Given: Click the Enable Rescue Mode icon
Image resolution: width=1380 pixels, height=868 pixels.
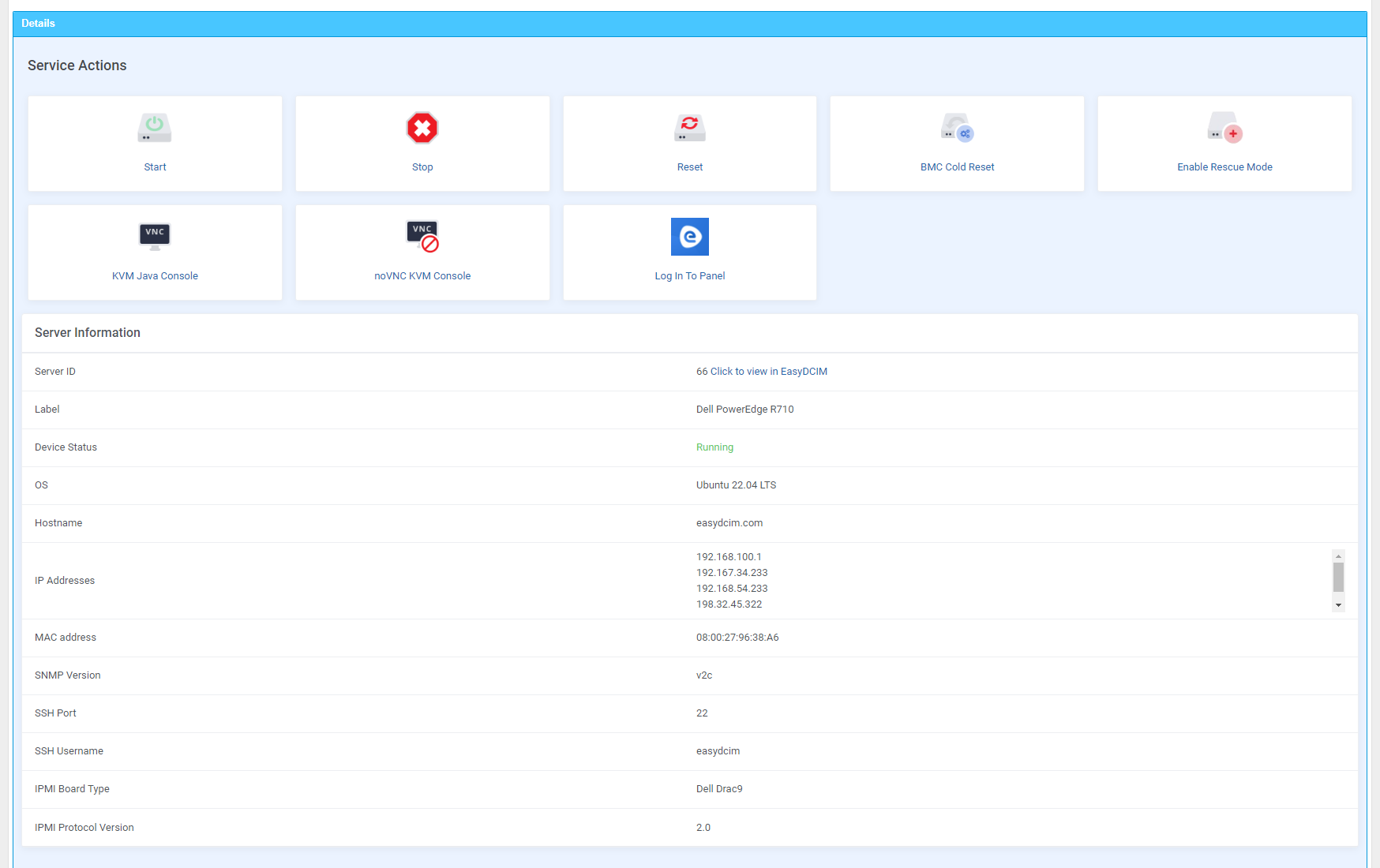Looking at the screenshot, I should click(1224, 128).
